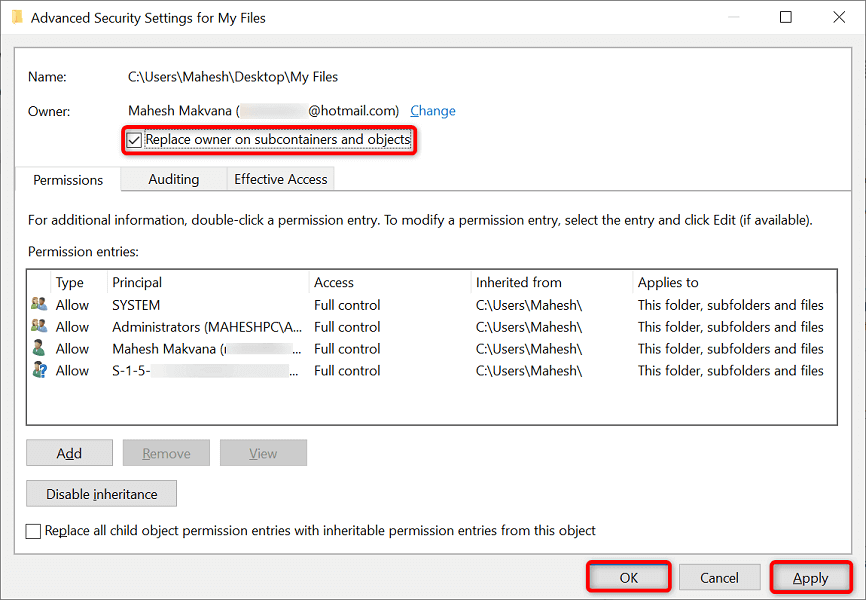Click the unknown S-1-5 account icon
866x600 pixels.
pyautogui.click(x=39, y=371)
